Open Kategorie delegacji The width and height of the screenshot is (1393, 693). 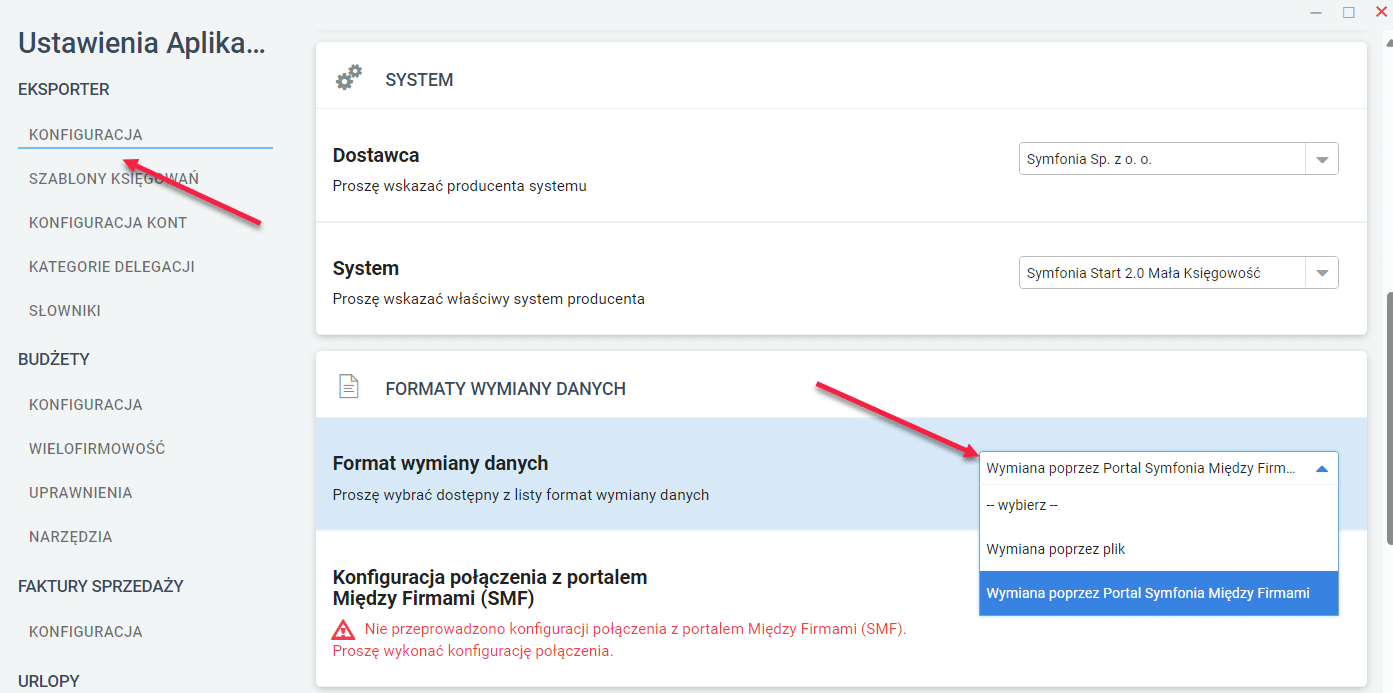click(x=112, y=267)
